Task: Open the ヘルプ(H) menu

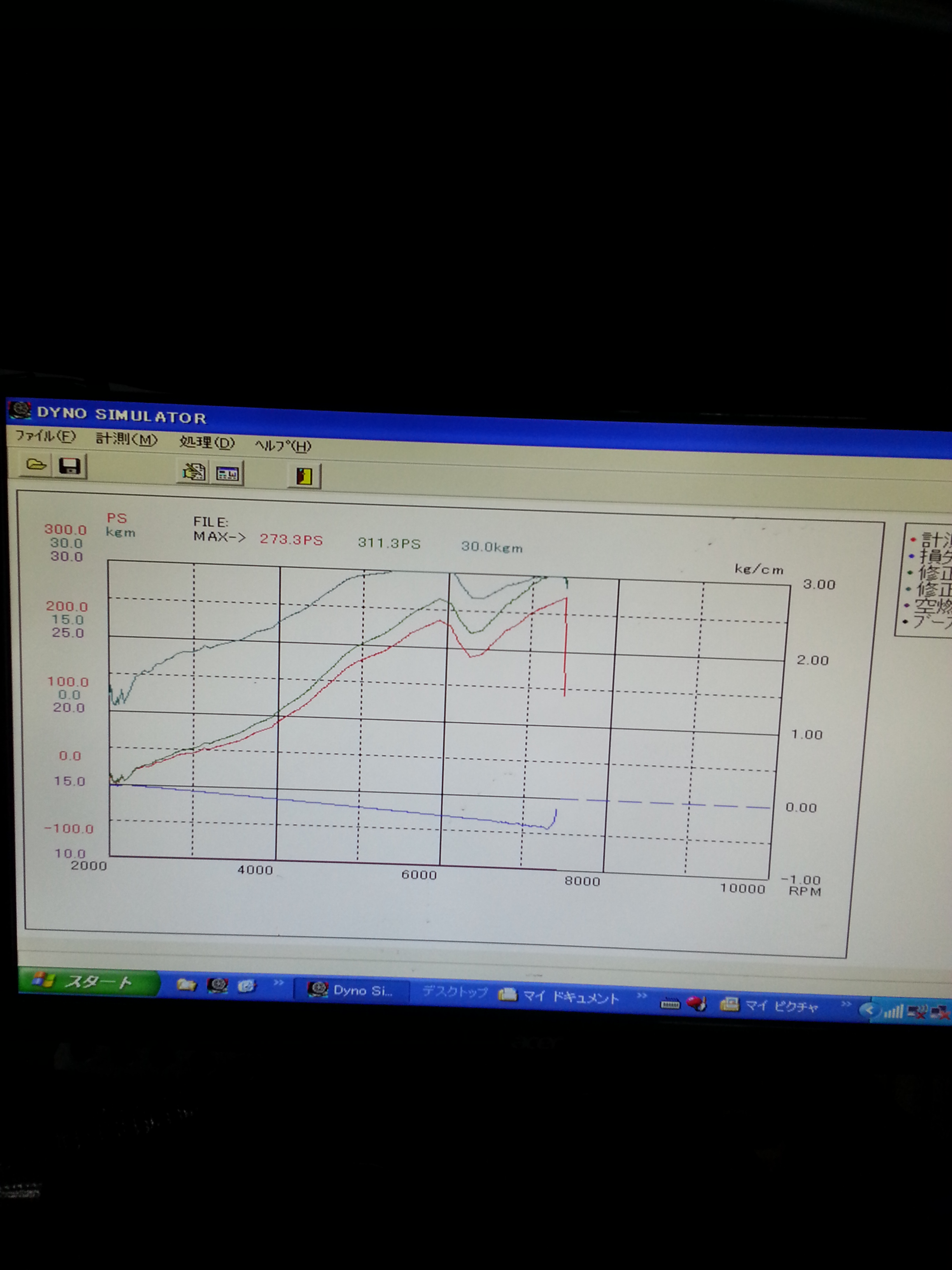Action: [x=283, y=446]
